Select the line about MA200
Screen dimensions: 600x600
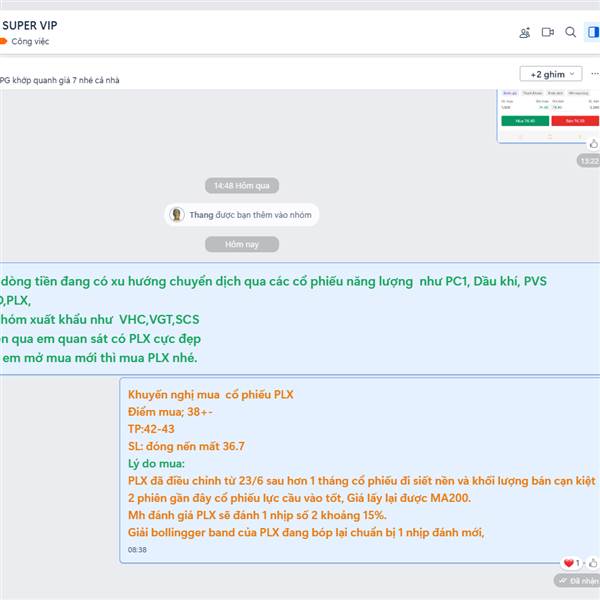pos(299,498)
